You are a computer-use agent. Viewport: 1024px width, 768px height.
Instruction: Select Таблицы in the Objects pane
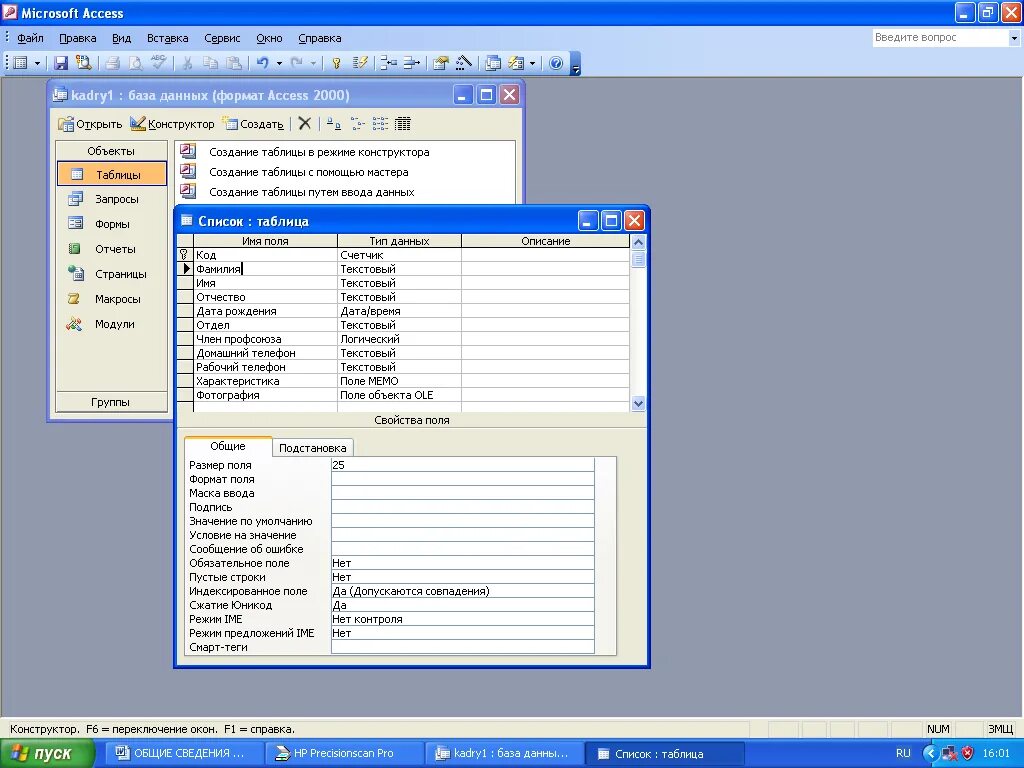(x=112, y=174)
